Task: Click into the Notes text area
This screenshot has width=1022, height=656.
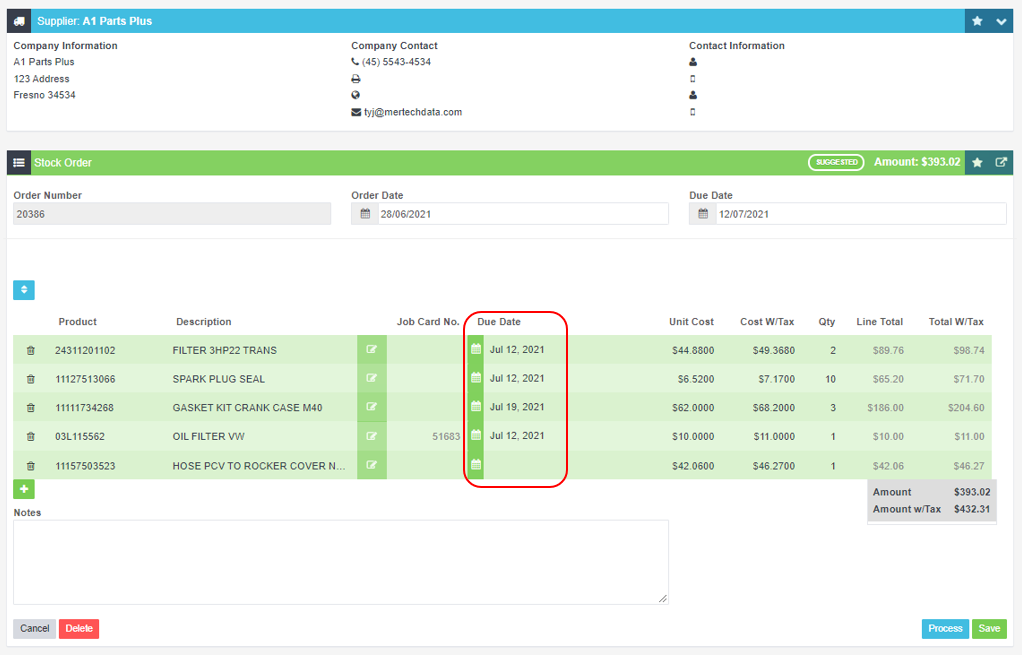Action: tap(341, 562)
